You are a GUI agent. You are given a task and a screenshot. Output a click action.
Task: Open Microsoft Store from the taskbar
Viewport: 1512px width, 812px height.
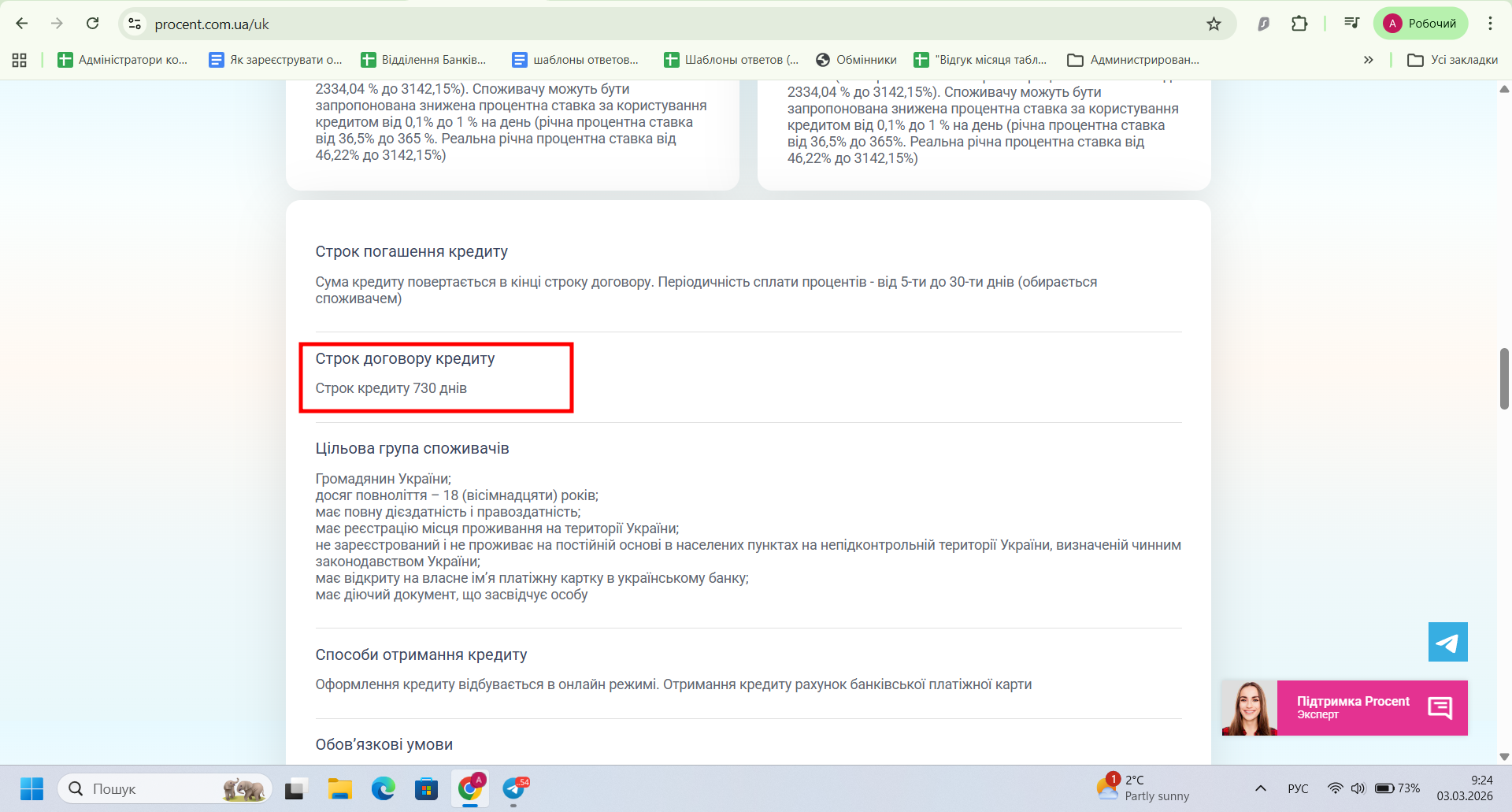[x=426, y=788]
